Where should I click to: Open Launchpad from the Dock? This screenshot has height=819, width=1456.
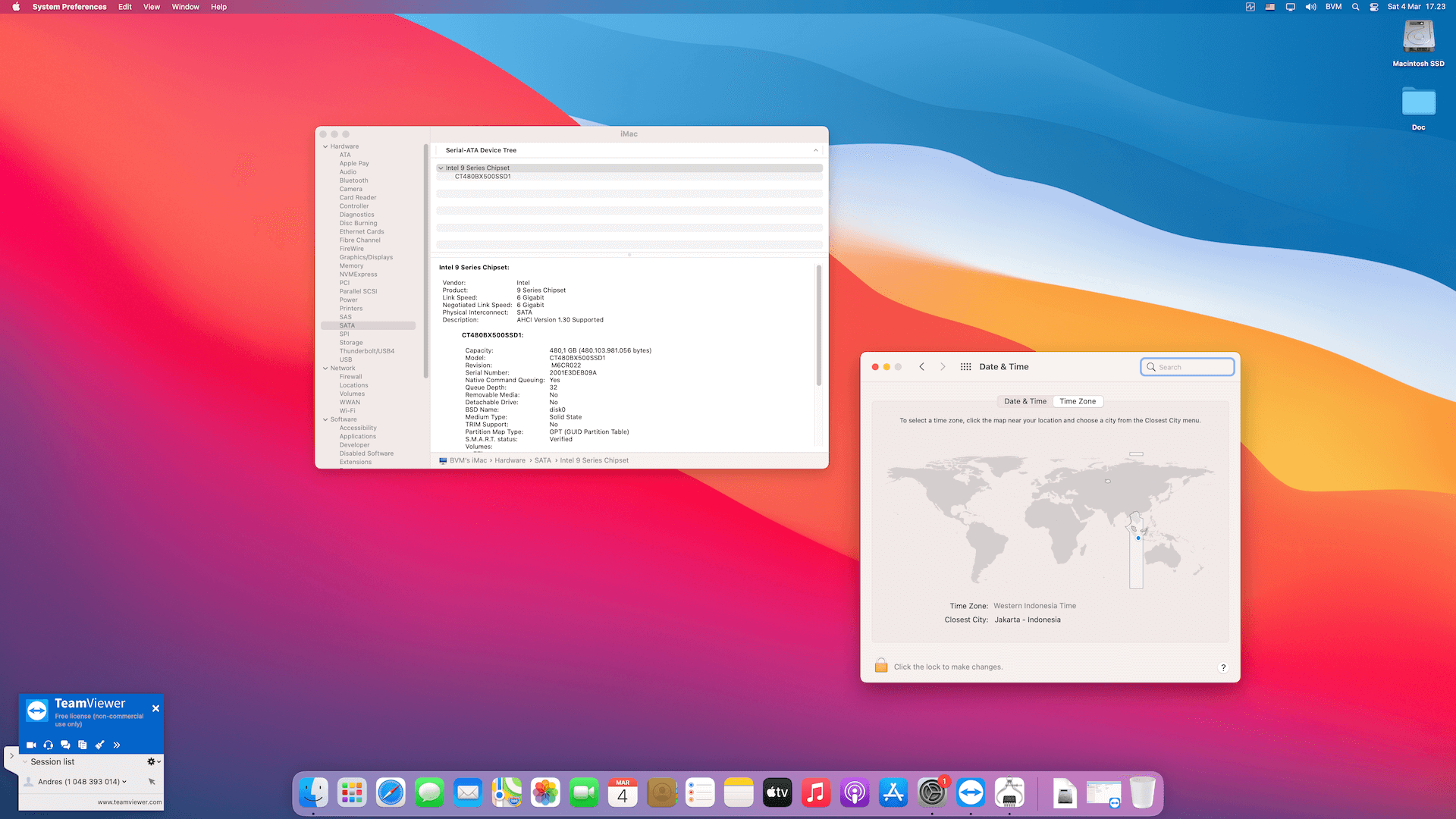pyautogui.click(x=352, y=793)
